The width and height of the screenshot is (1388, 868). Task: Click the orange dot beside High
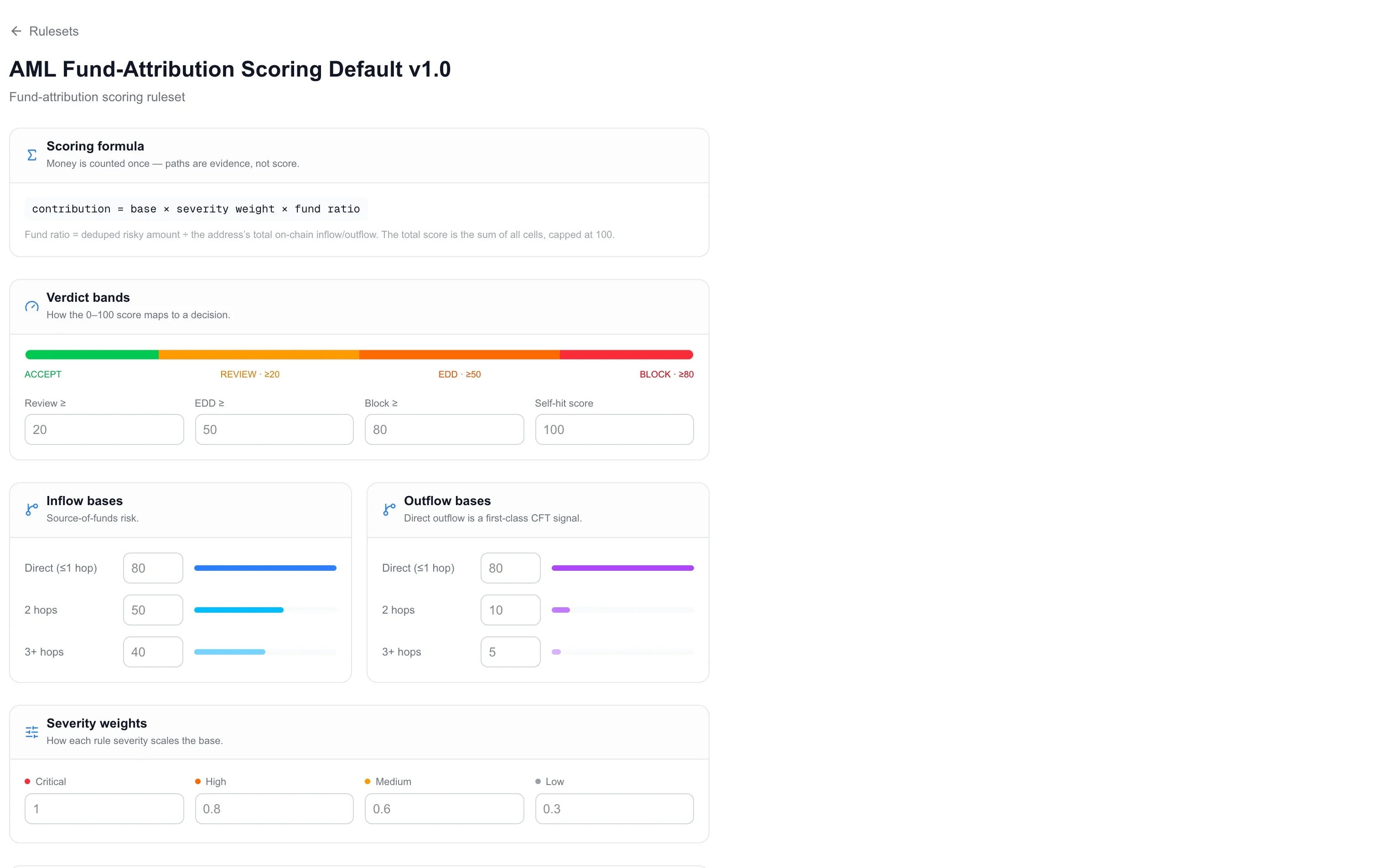[x=197, y=781]
